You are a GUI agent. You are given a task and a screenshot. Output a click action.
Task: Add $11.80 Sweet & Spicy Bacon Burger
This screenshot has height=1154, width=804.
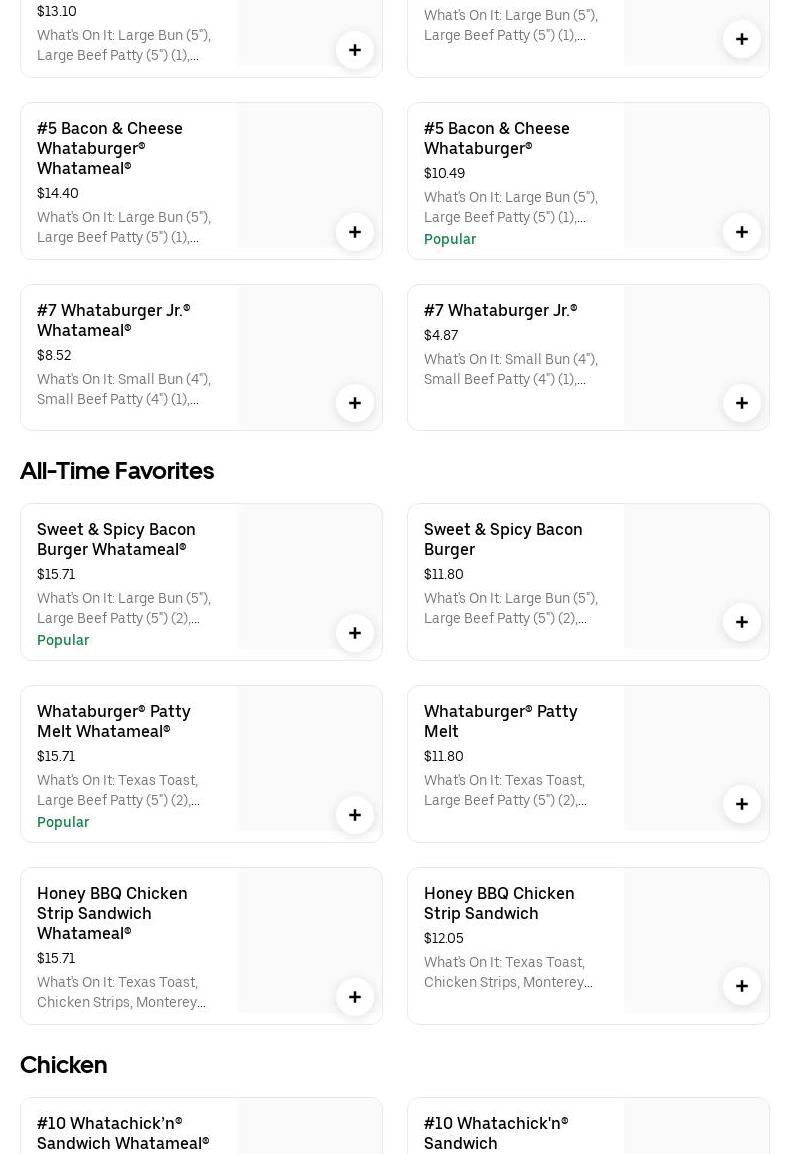(x=742, y=622)
